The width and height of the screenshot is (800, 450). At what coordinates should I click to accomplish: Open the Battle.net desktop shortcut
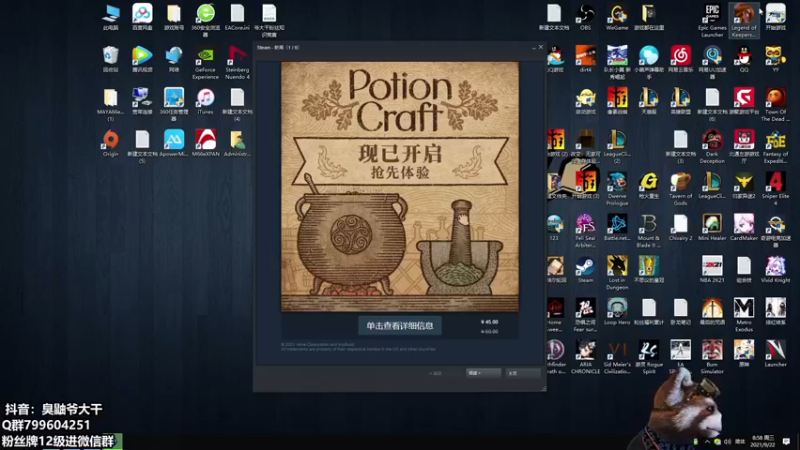pos(617,227)
